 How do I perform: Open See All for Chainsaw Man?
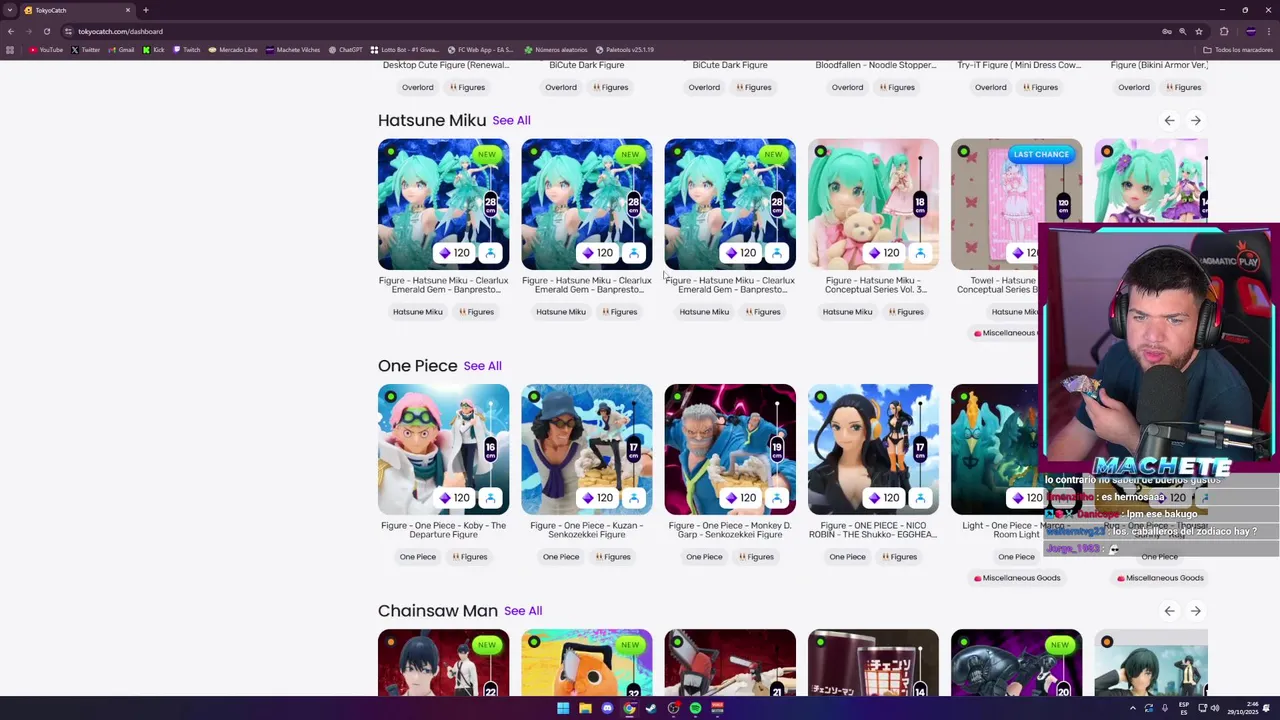click(523, 611)
